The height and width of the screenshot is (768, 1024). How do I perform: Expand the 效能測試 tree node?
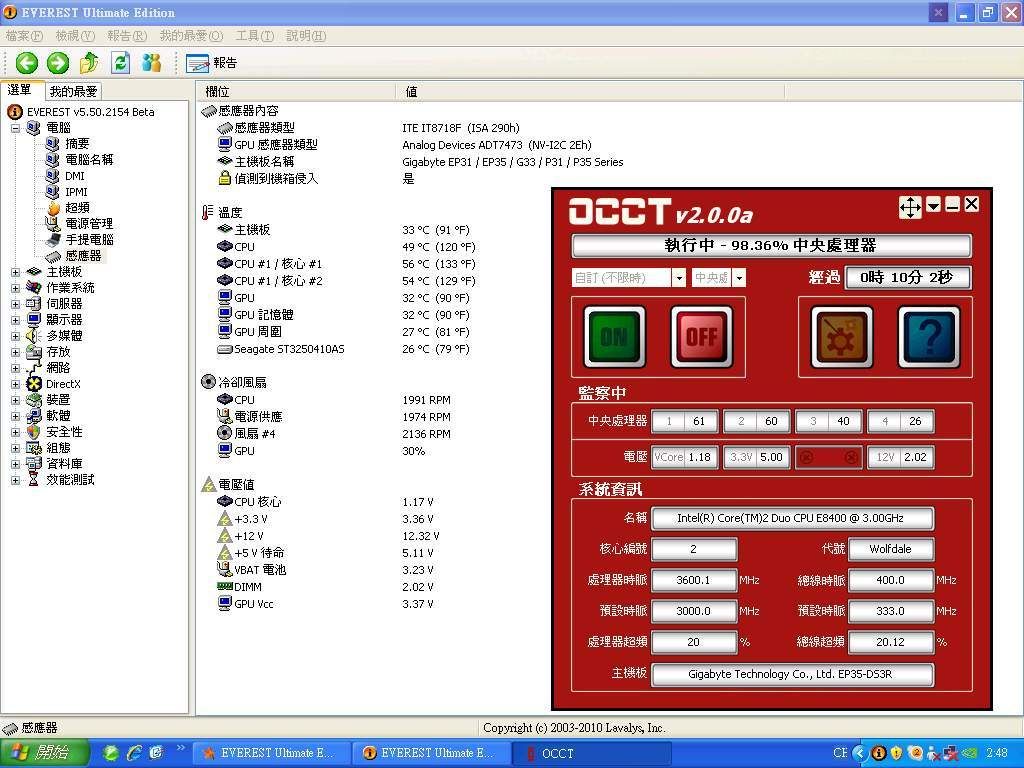tap(16, 480)
